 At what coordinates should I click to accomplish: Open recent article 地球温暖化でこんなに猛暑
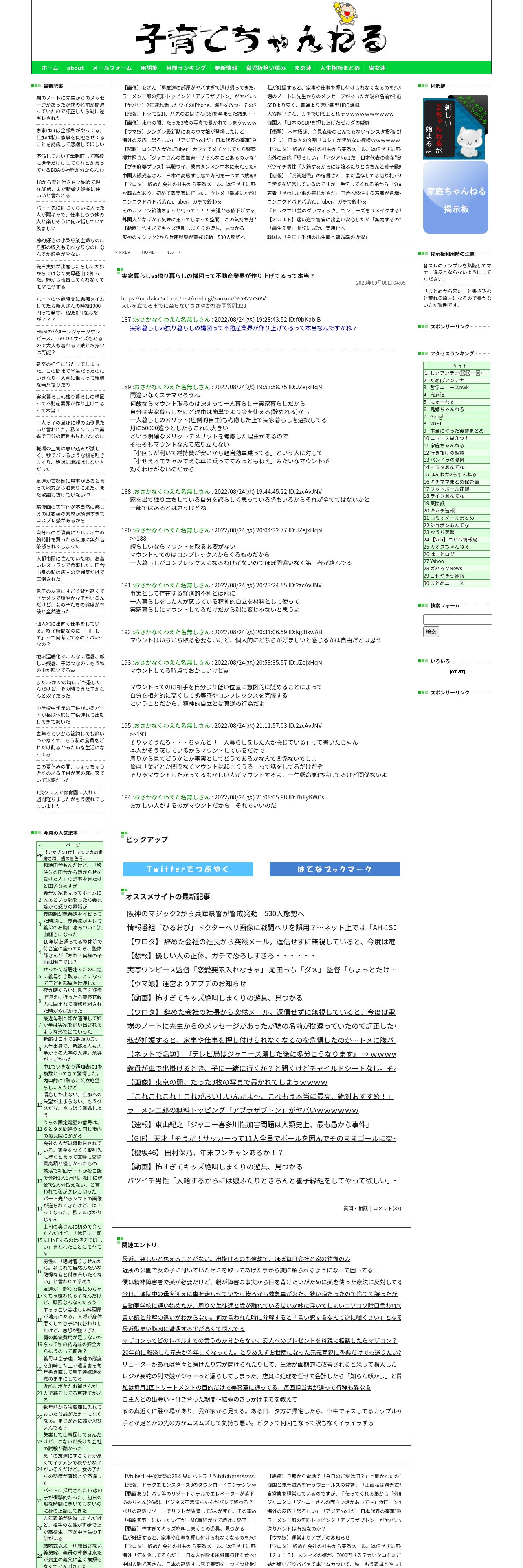(x=70, y=664)
